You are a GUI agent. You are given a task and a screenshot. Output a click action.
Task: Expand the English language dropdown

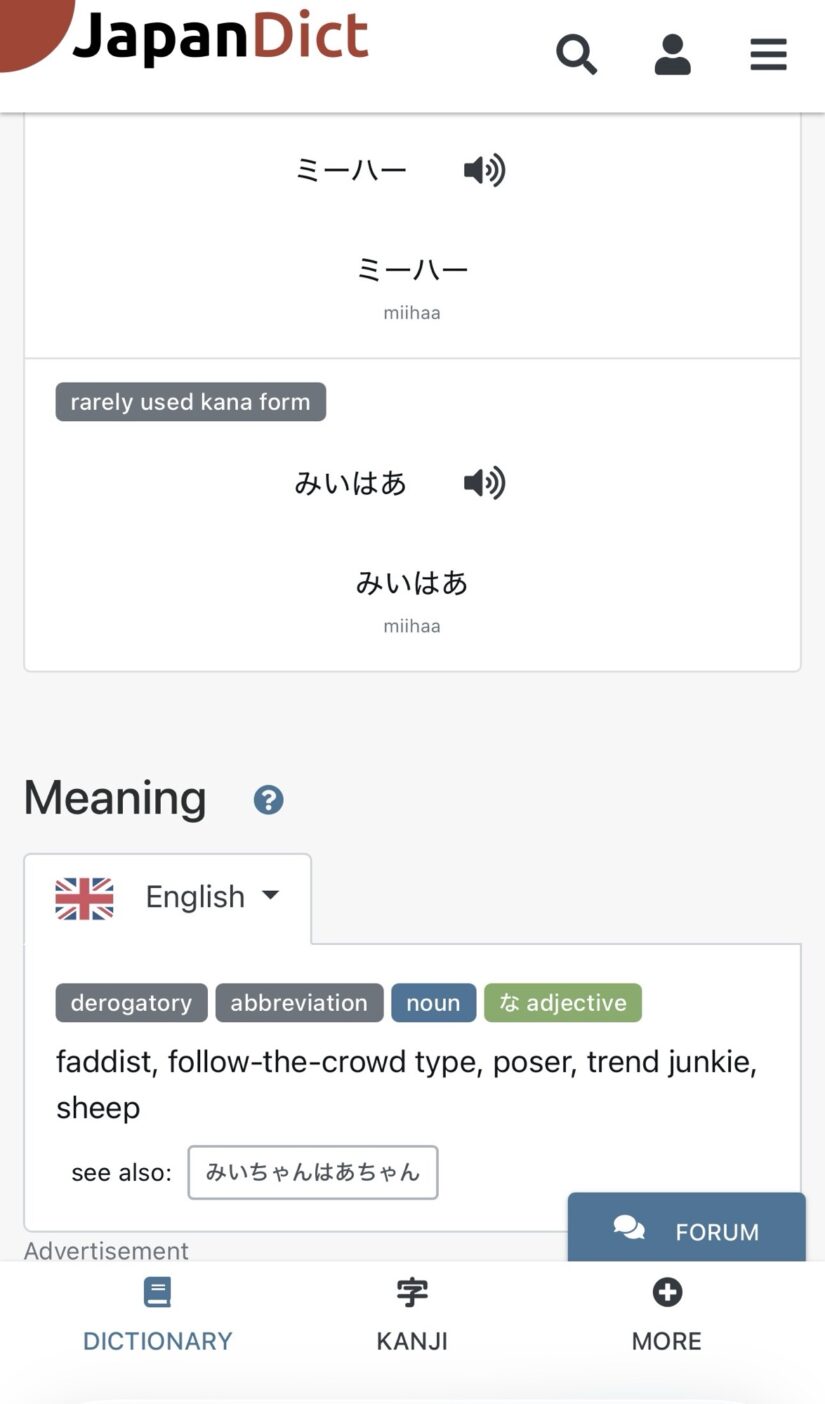(x=213, y=897)
